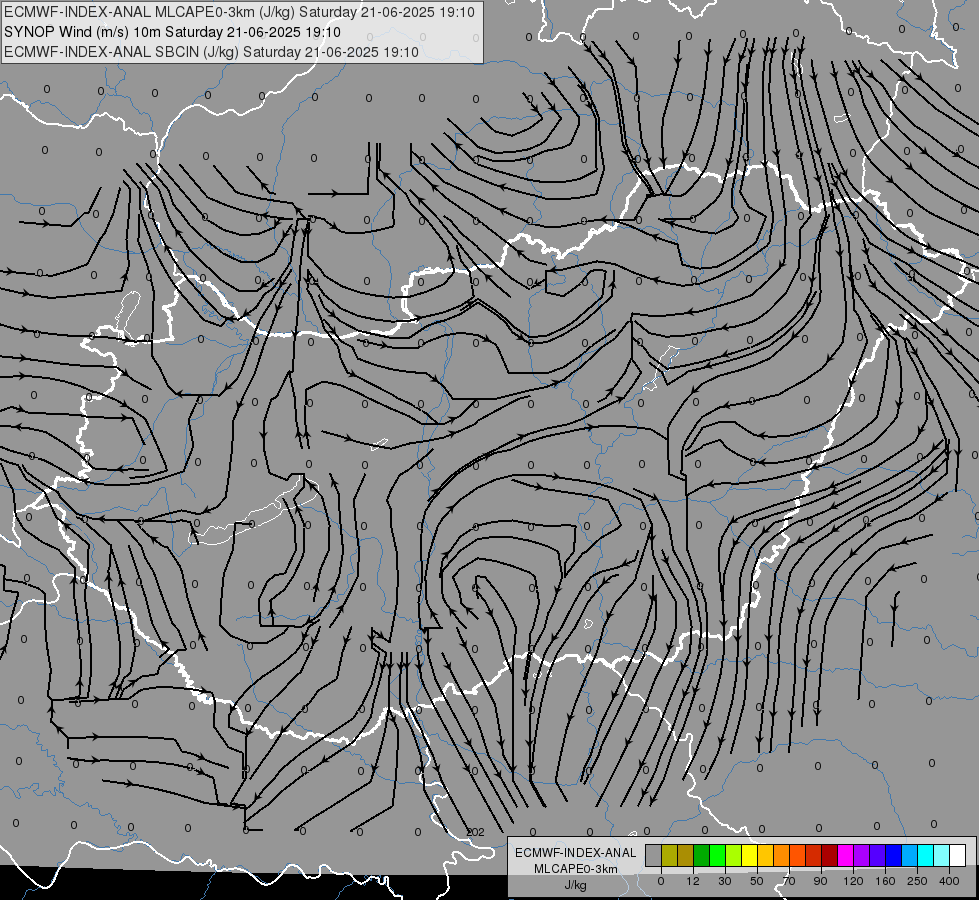Click the legend label 'MLCAPE0-3km'

click(x=576, y=869)
